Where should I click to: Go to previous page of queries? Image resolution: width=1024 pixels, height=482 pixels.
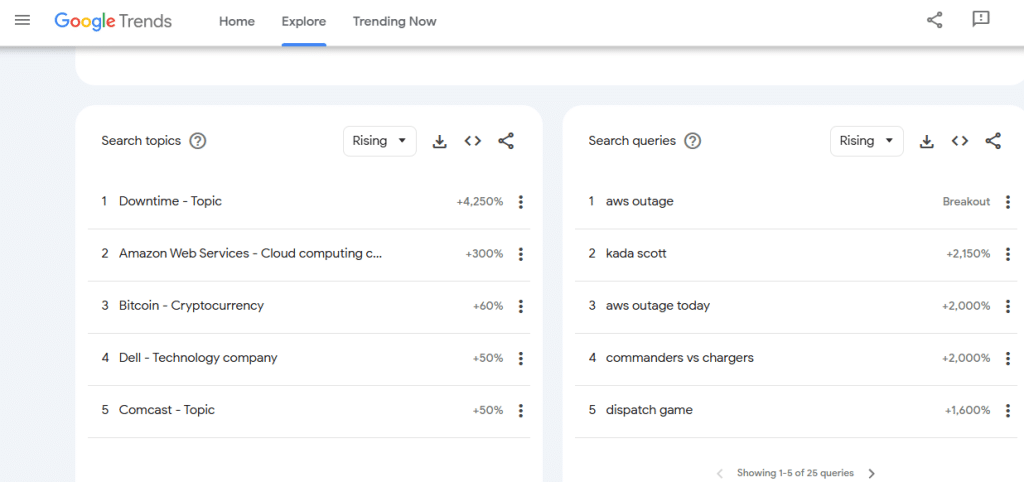pos(720,473)
